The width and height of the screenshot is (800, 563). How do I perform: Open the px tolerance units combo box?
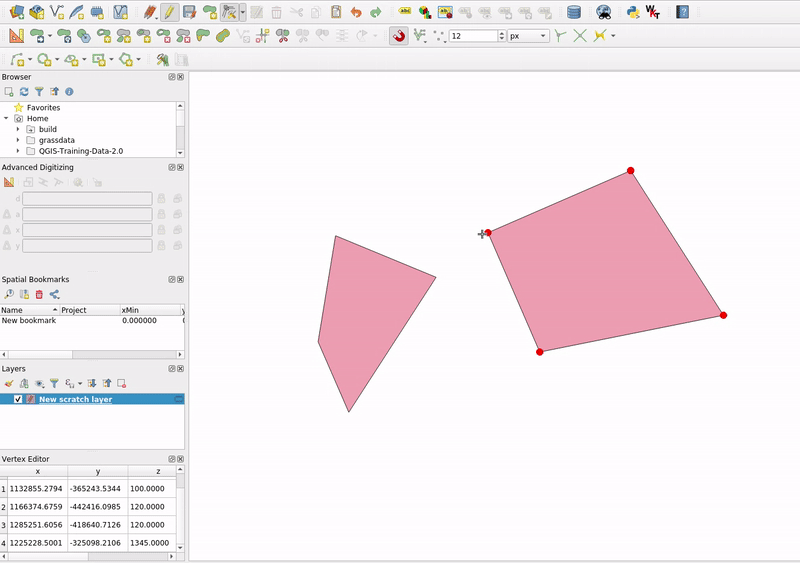tap(528, 36)
